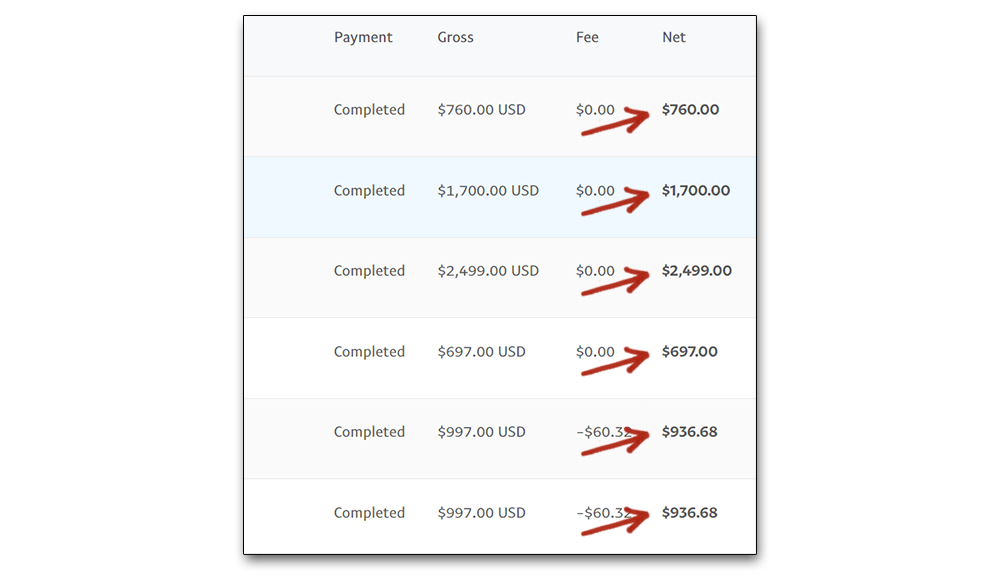Click the Fee column header
This screenshot has width=1000, height=580.
pyautogui.click(x=587, y=38)
